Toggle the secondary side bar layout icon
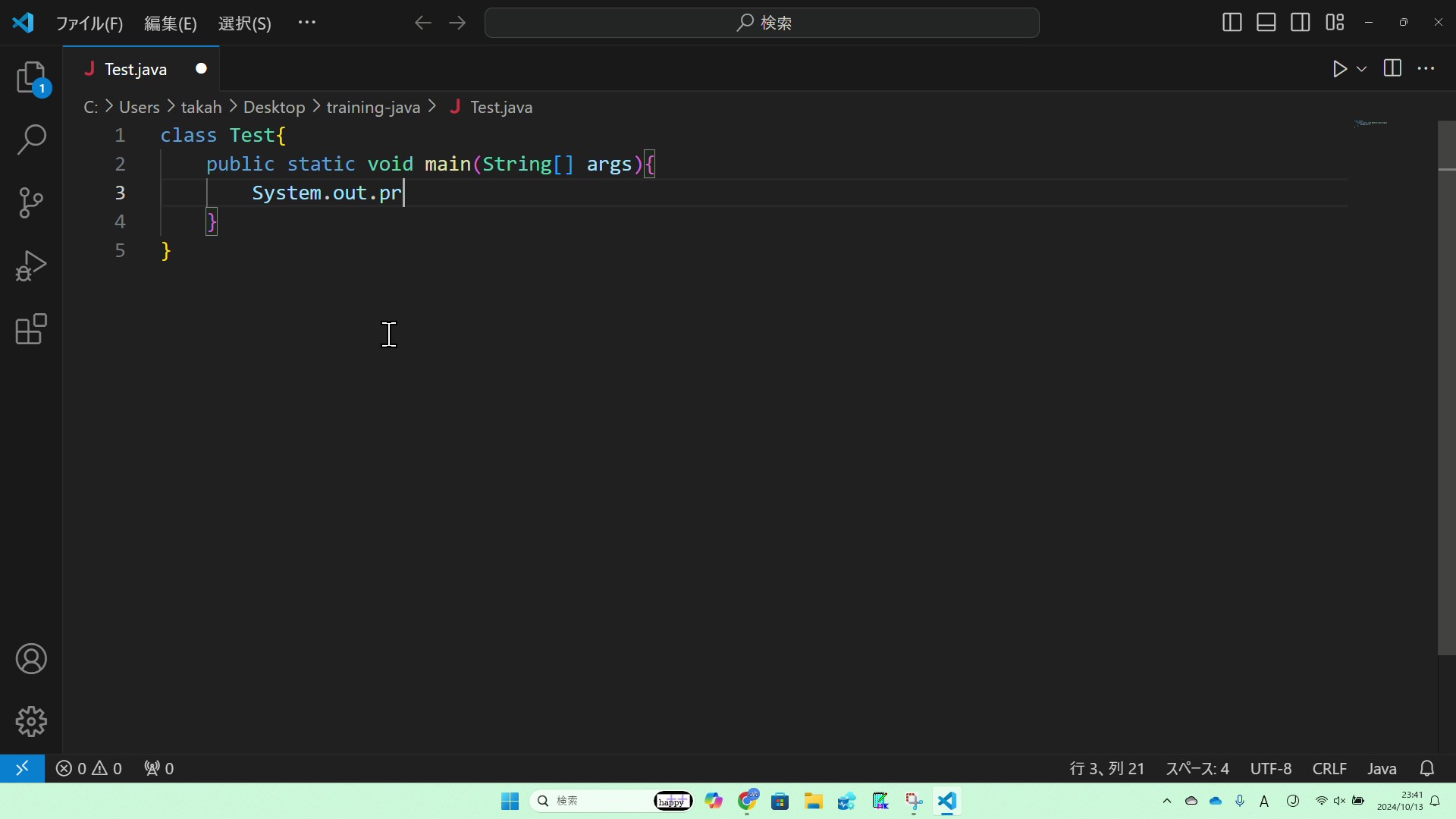This screenshot has height=819, width=1456. [x=1301, y=23]
